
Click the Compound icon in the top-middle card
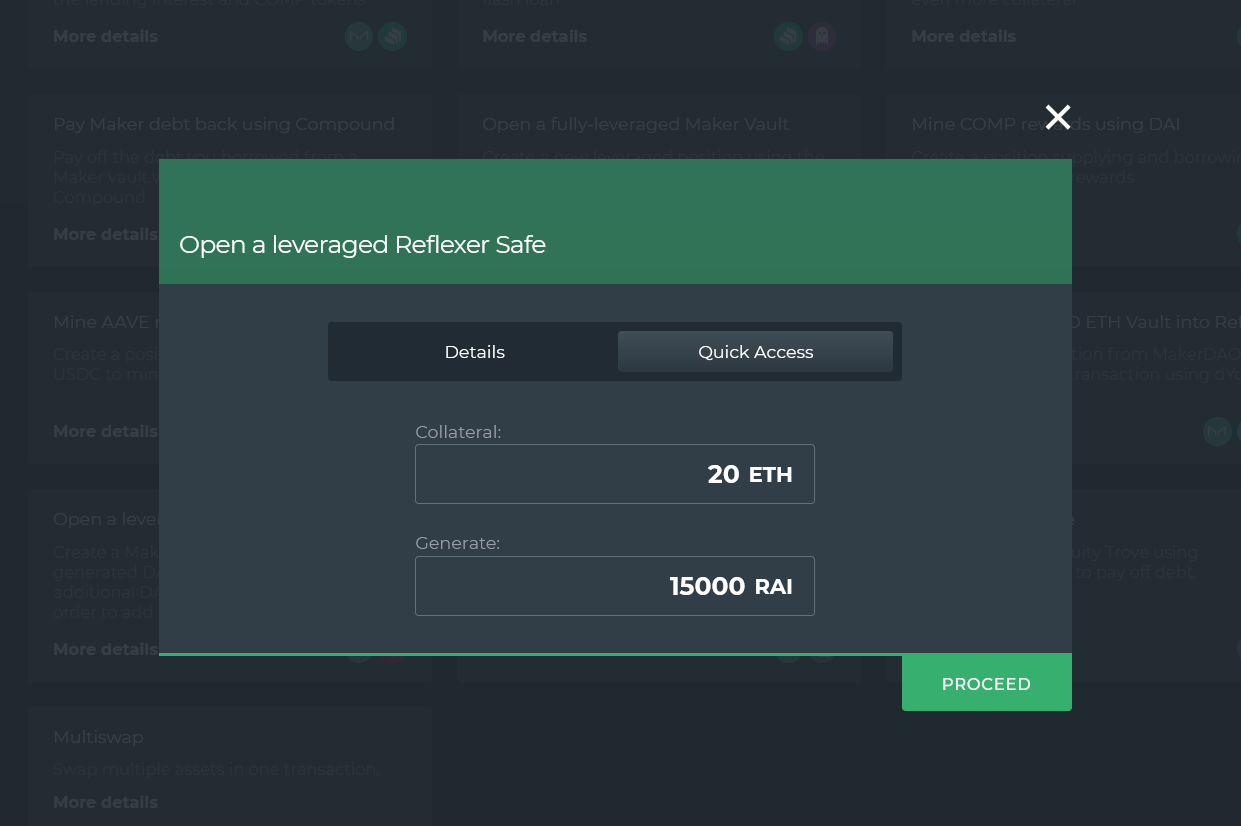coord(788,37)
